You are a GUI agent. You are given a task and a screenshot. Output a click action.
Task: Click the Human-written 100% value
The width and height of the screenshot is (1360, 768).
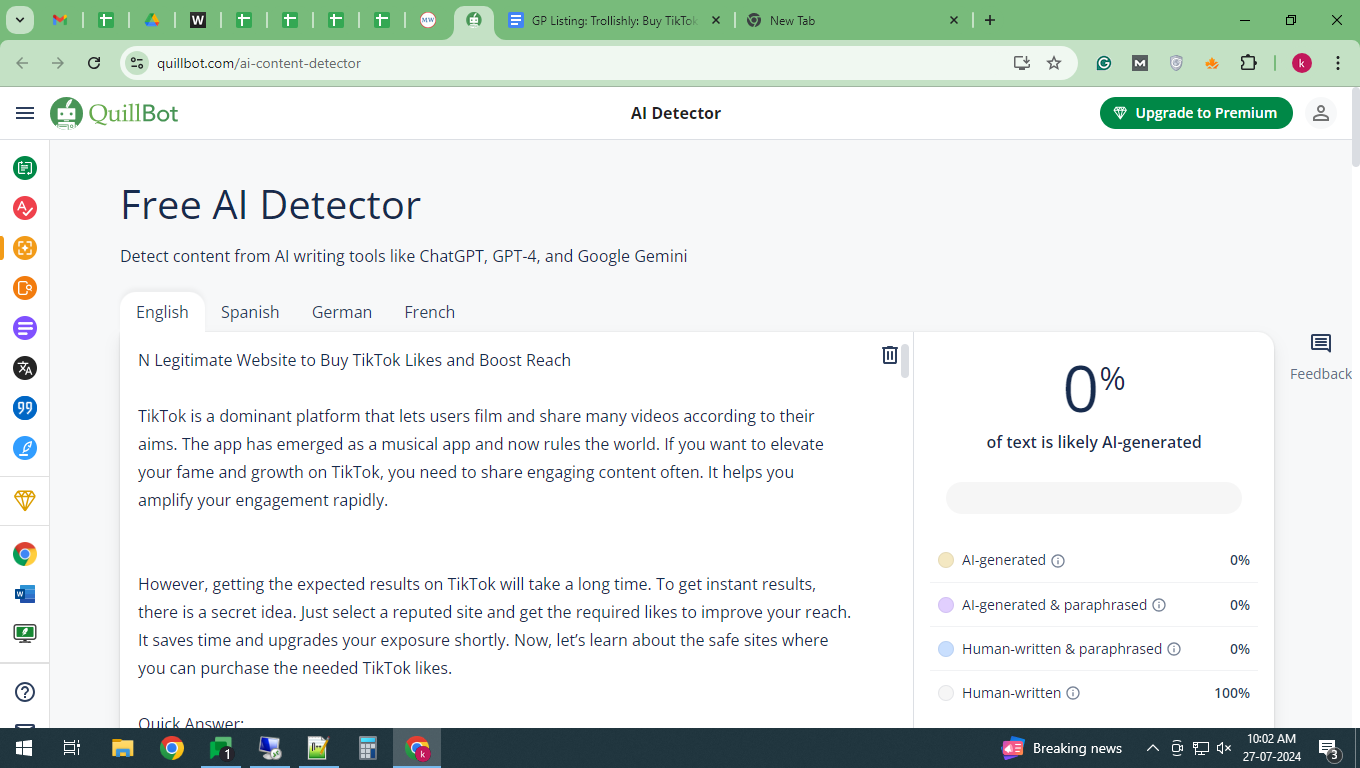point(1232,693)
